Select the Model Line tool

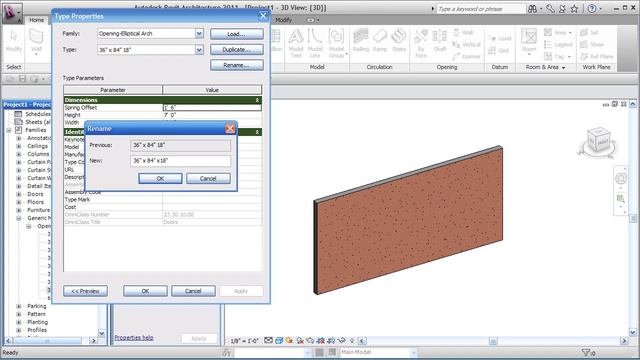click(315, 43)
